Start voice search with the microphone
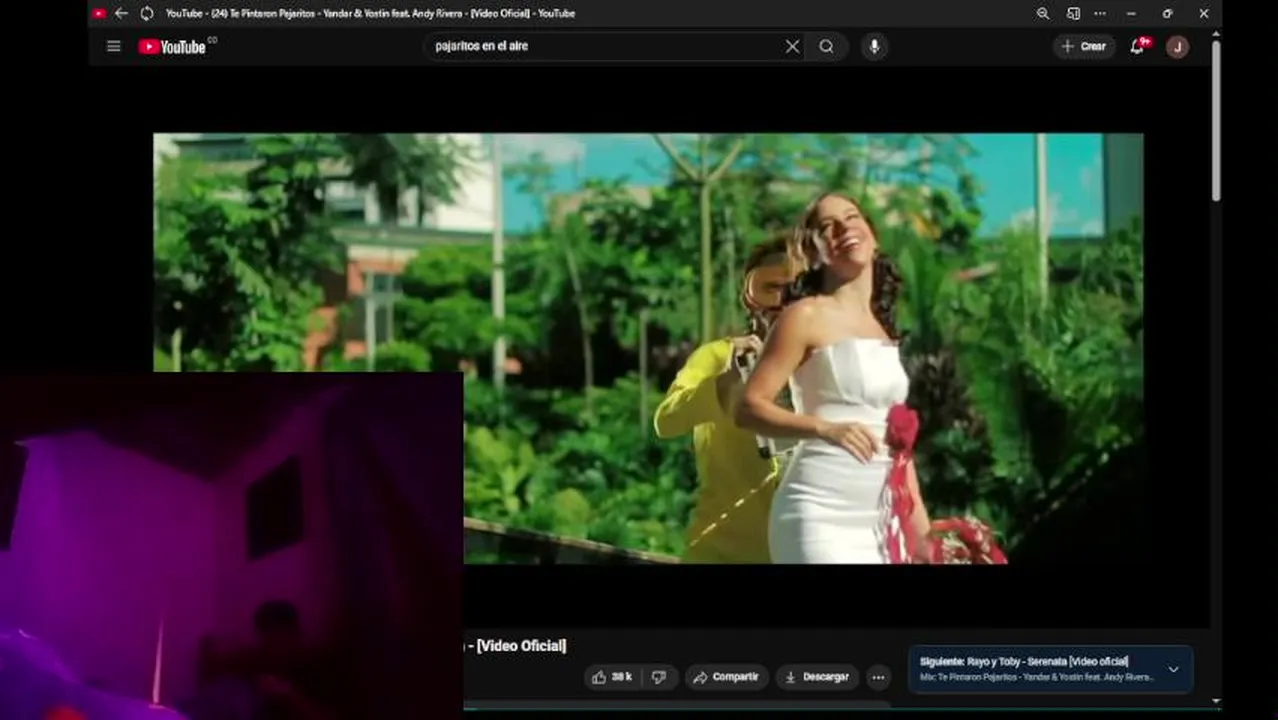This screenshot has width=1278, height=720. (874, 46)
